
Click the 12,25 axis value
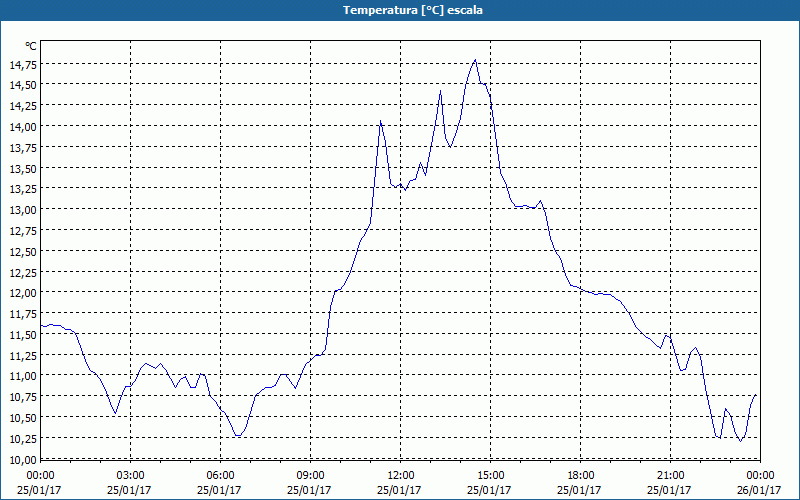pos(23,272)
